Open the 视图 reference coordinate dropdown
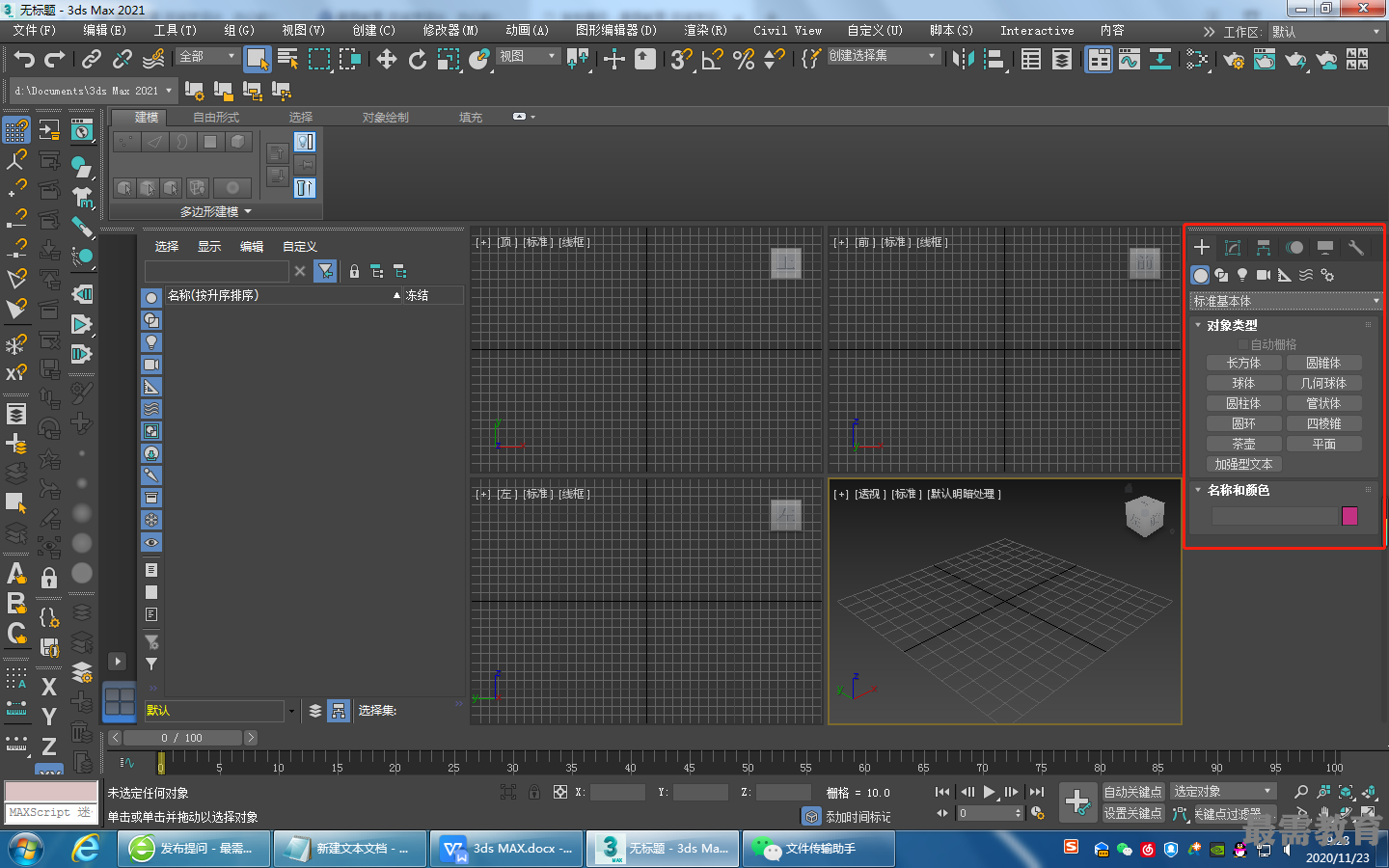Viewport: 1389px width, 868px height. [528, 56]
